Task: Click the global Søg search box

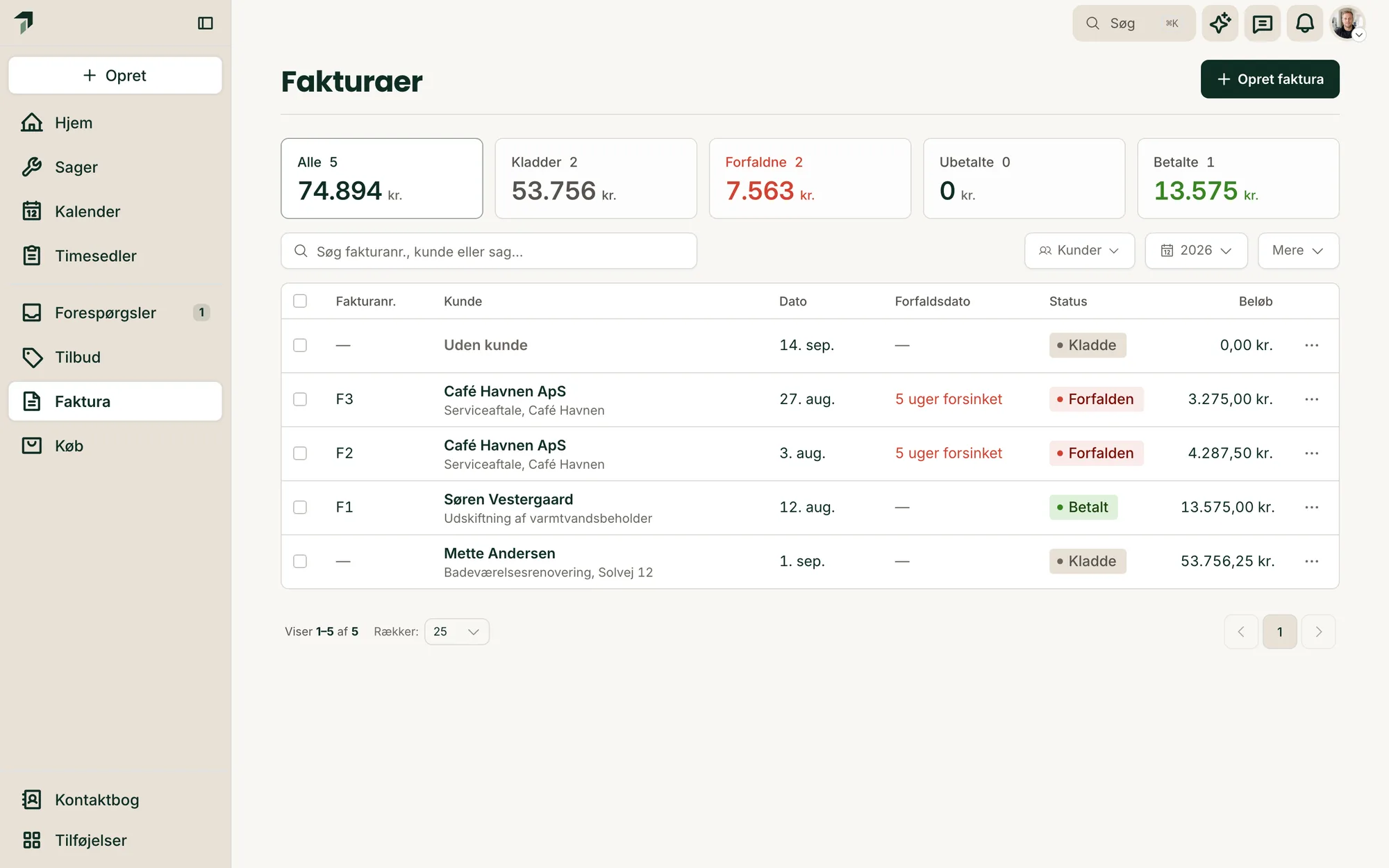Action: (1133, 24)
